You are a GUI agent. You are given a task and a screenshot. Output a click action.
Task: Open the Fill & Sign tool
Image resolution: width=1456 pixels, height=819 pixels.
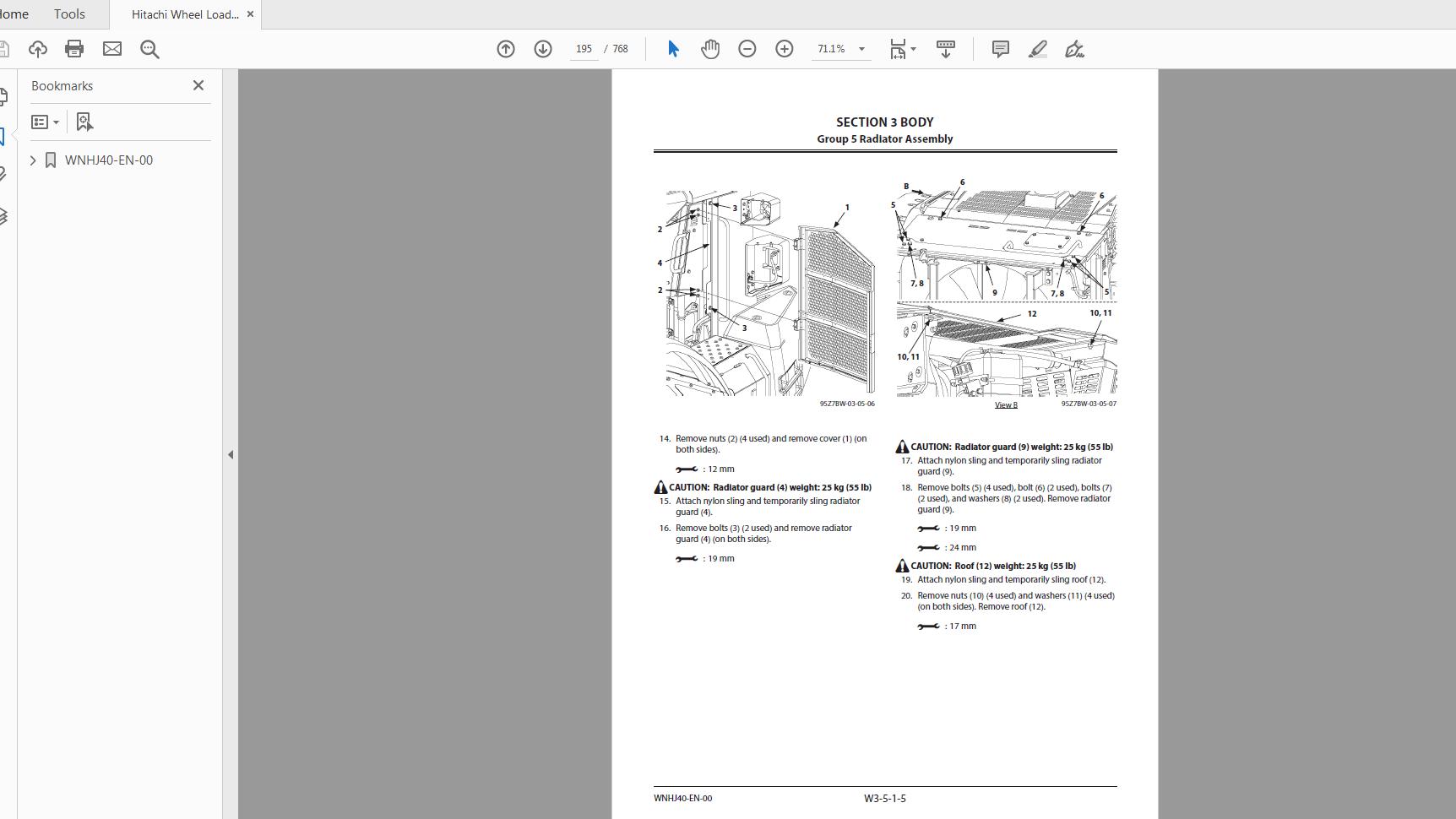click(x=1074, y=49)
